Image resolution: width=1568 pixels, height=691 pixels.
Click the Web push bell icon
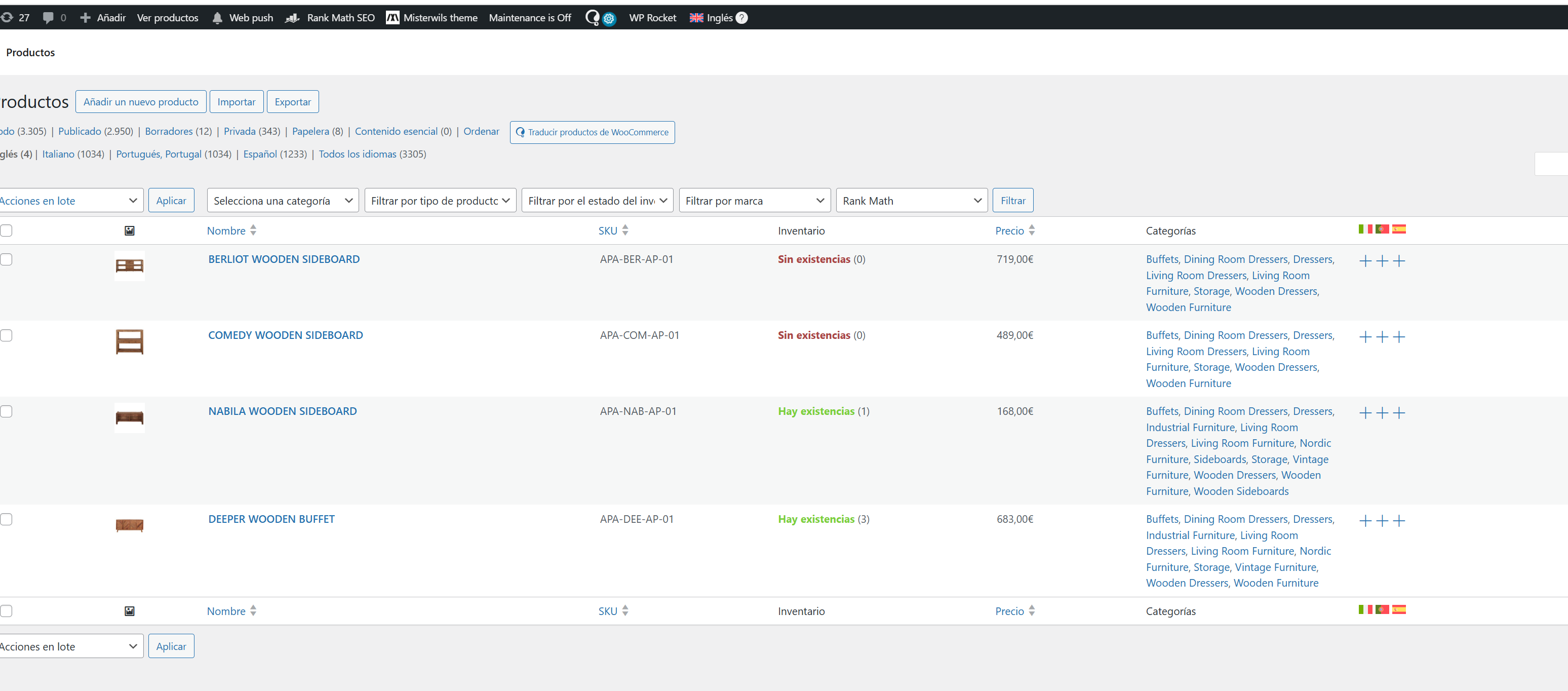point(217,18)
